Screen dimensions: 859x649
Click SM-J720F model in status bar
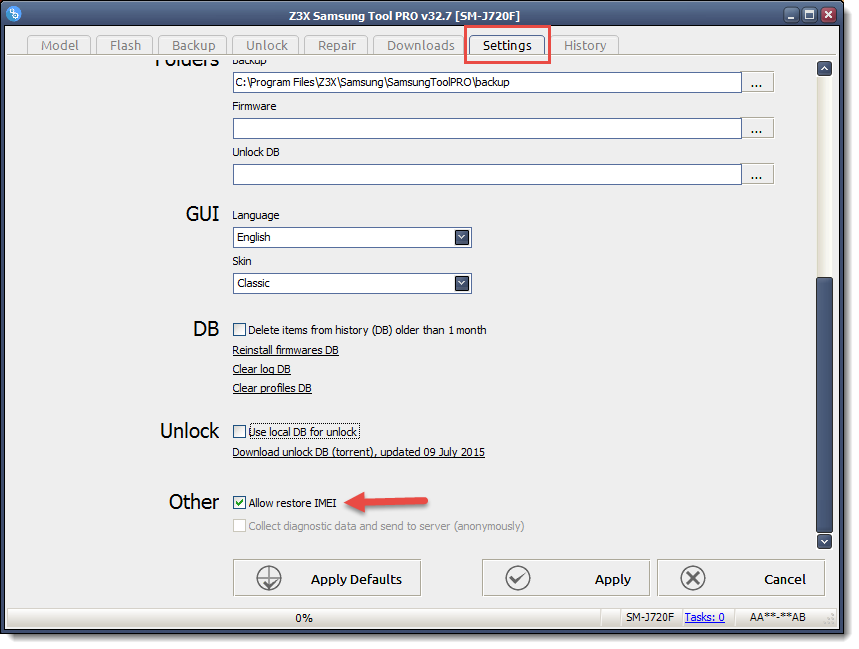tap(650, 617)
